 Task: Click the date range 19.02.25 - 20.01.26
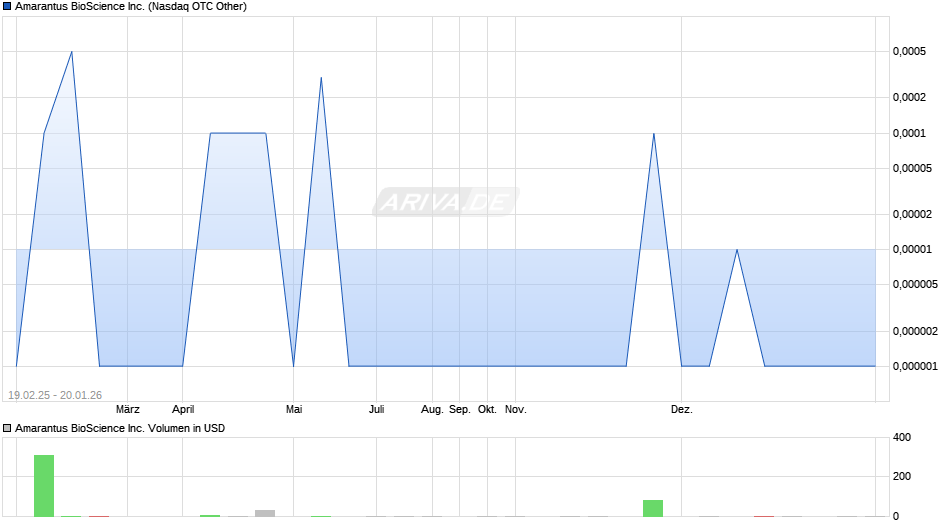point(55,395)
